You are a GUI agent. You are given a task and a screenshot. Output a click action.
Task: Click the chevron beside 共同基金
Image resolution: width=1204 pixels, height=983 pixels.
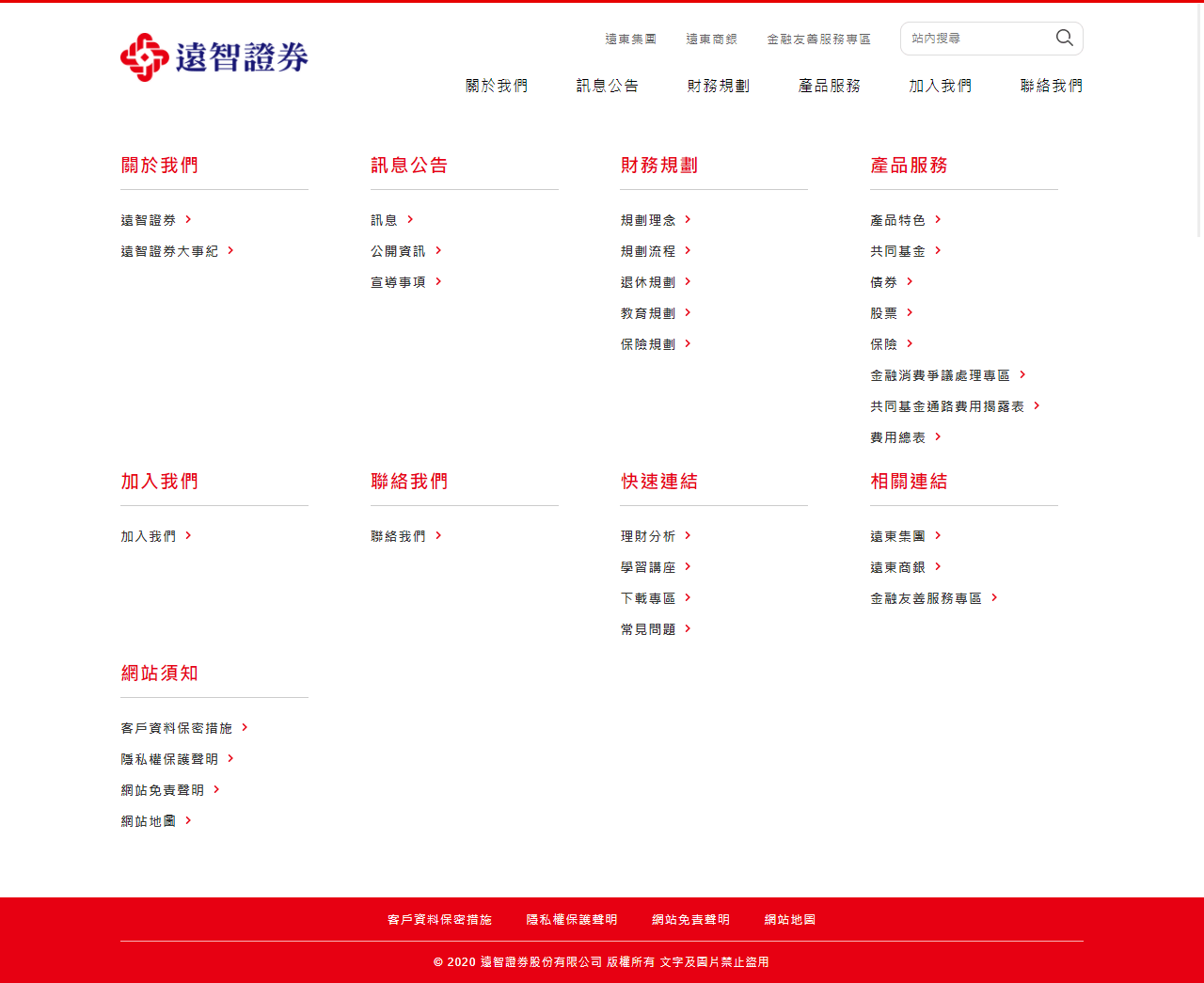pos(938,250)
